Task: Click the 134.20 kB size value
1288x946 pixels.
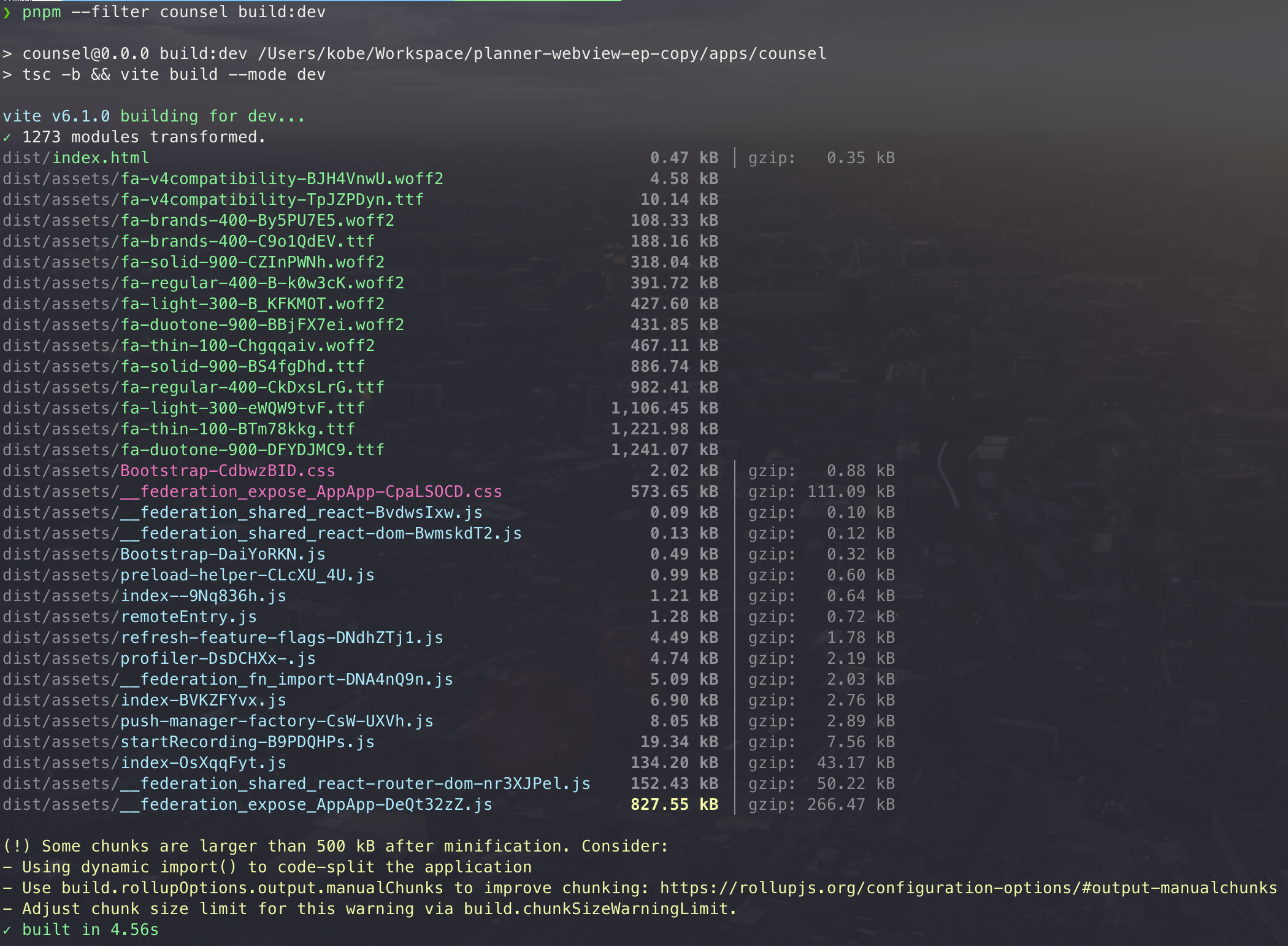Action: pos(675,763)
